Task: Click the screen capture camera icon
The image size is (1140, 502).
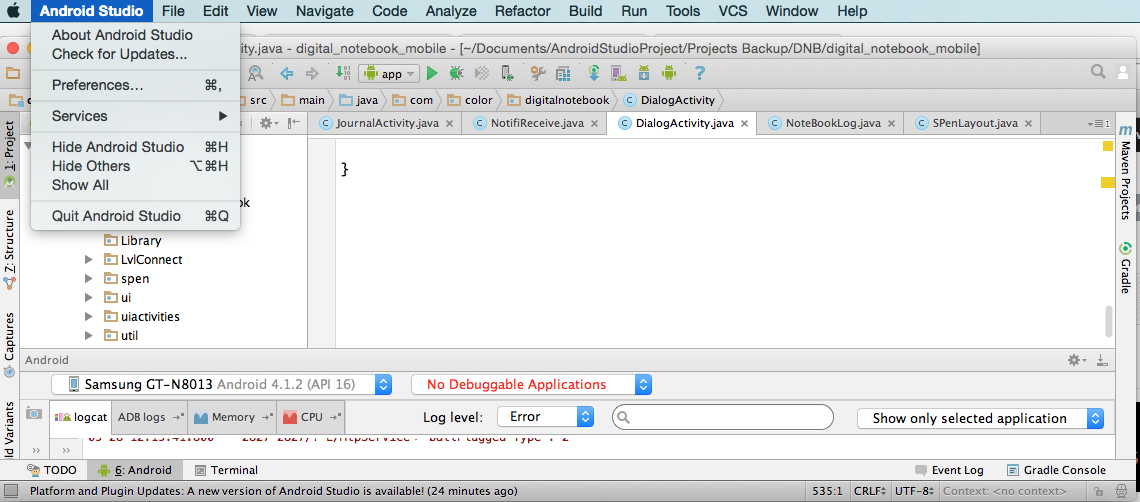Action: pos(33,413)
